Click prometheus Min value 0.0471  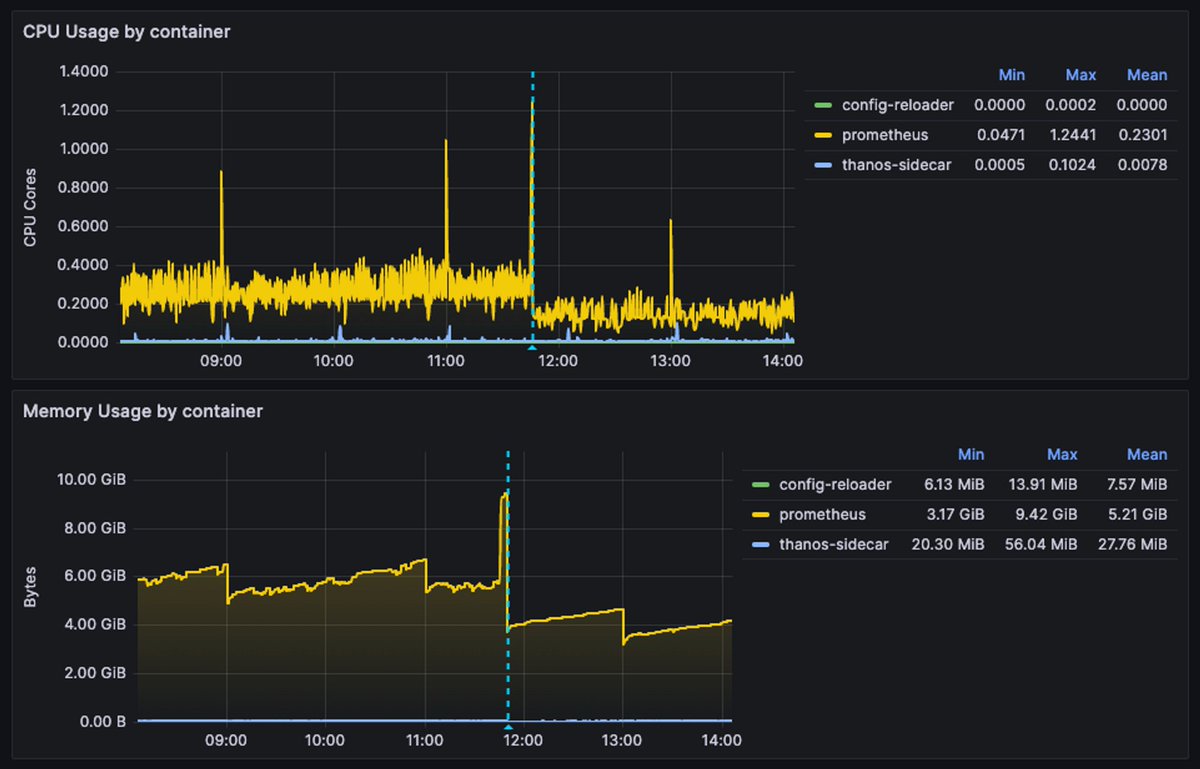click(x=1000, y=135)
